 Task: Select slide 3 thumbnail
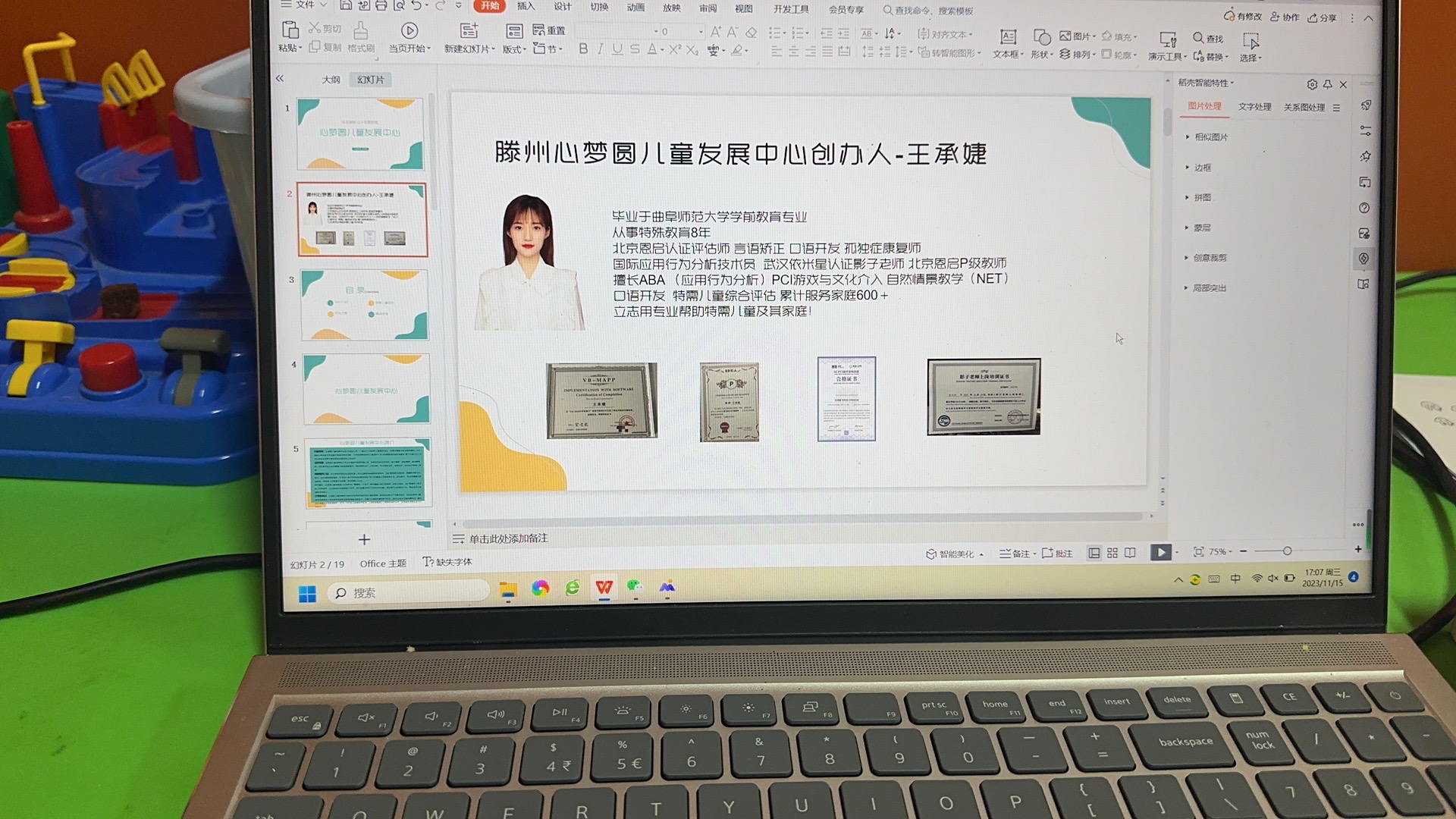pos(365,305)
